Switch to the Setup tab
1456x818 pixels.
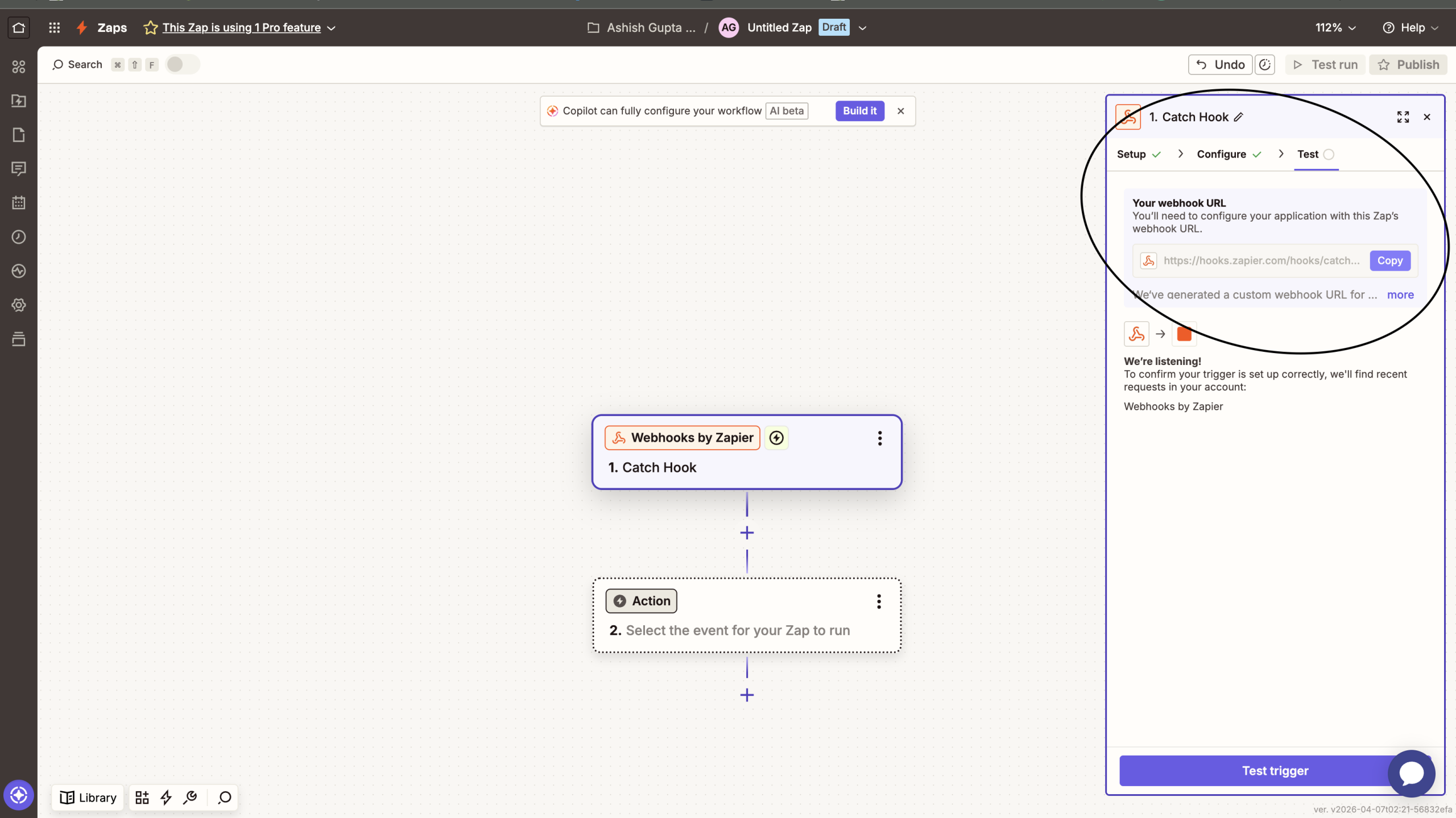(1132, 154)
